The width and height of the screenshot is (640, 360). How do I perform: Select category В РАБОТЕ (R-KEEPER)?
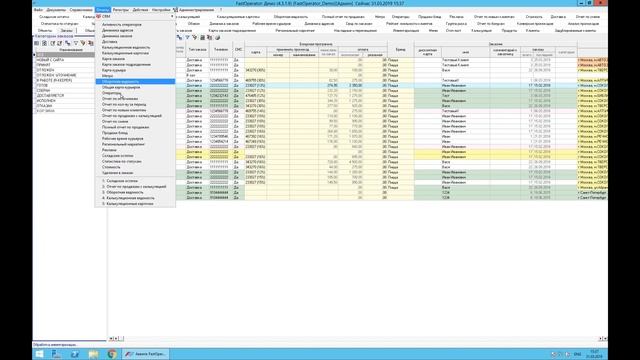[54, 80]
